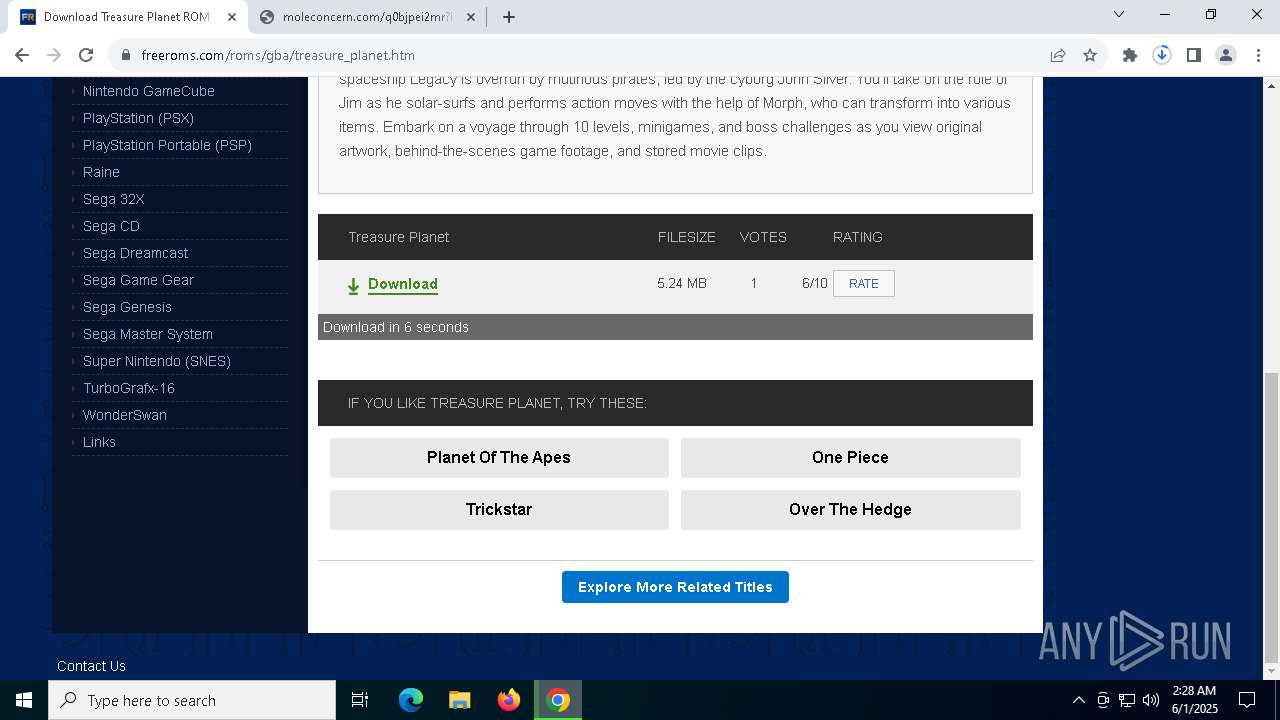Launch Microsoft Edge from the taskbar
Viewport: 1280px width, 720px height.
coord(411,700)
